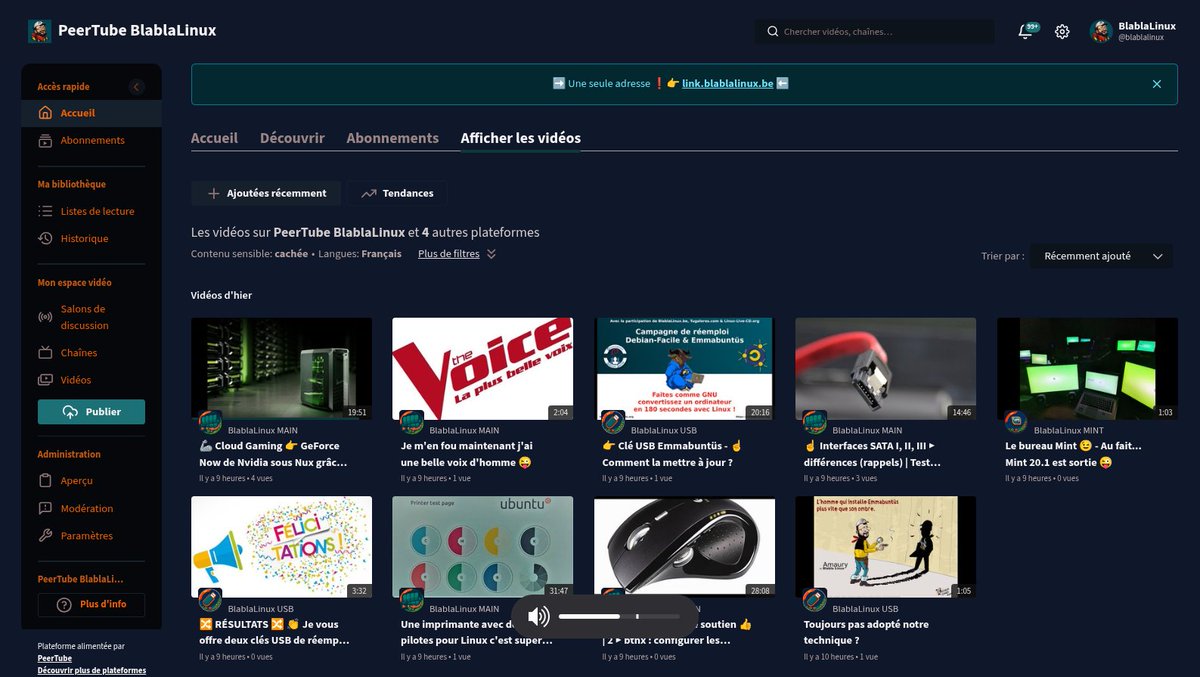The width and height of the screenshot is (1200, 677).
Task: Open the notifications bell
Action: [x=1025, y=31]
